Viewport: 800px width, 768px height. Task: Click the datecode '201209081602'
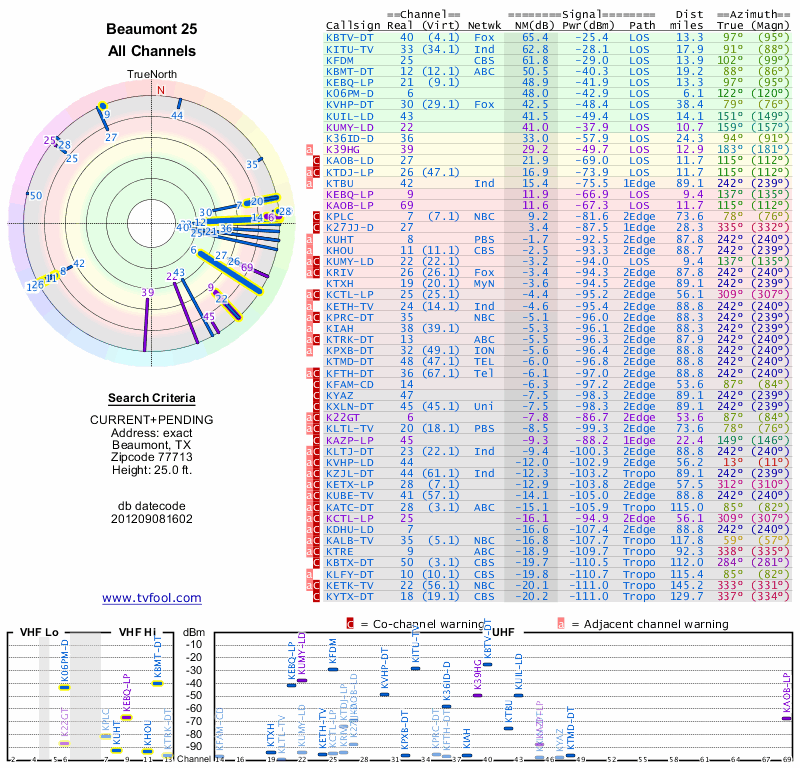click(x=152, y=519)
